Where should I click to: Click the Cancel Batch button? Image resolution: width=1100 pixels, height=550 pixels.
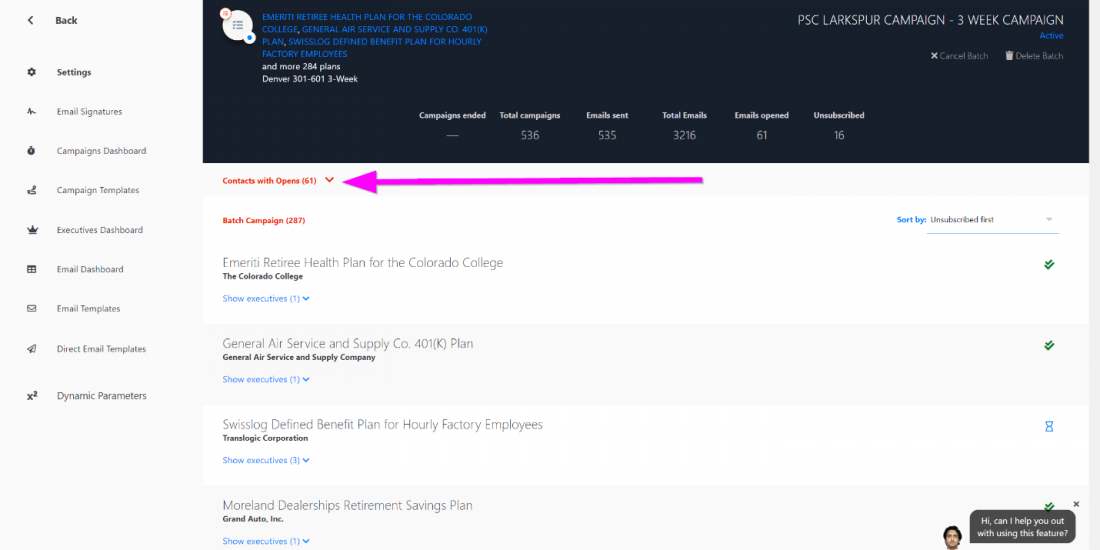[x=959, y=56]
